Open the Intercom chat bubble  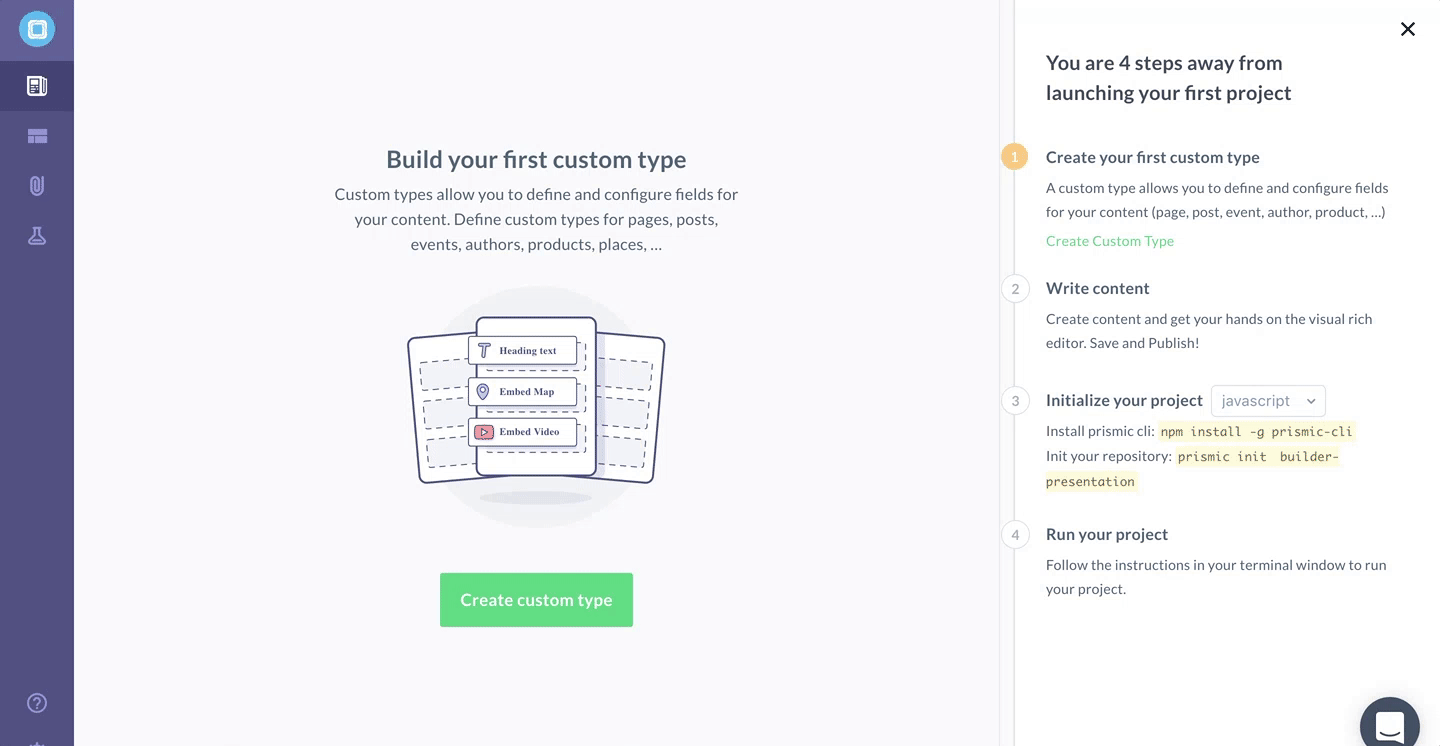(1389, 723)
